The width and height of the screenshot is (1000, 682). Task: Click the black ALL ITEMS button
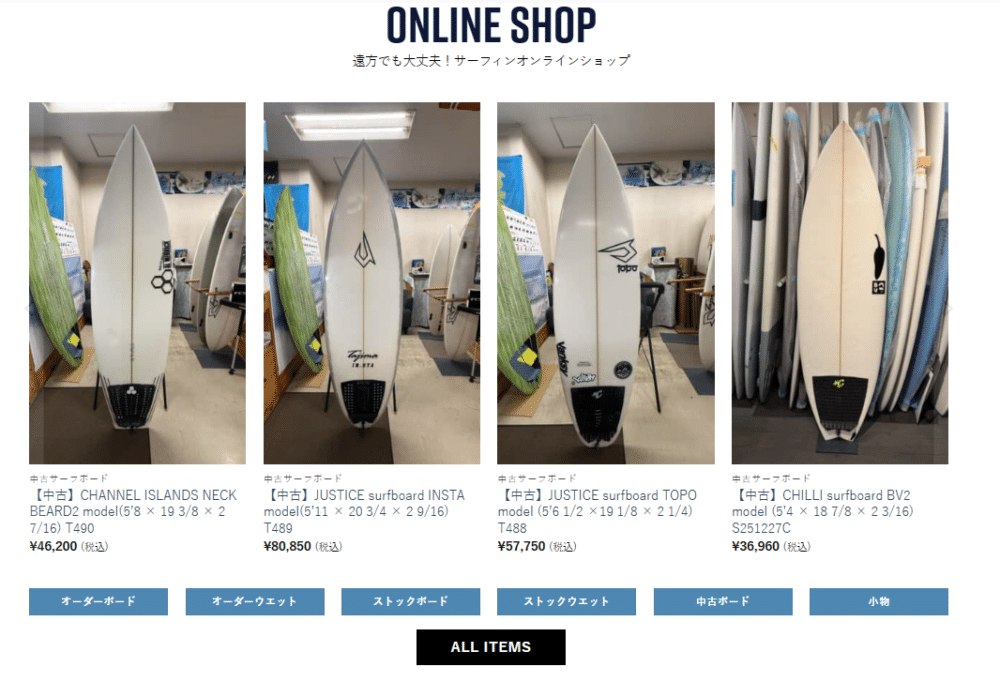(491, 647)
